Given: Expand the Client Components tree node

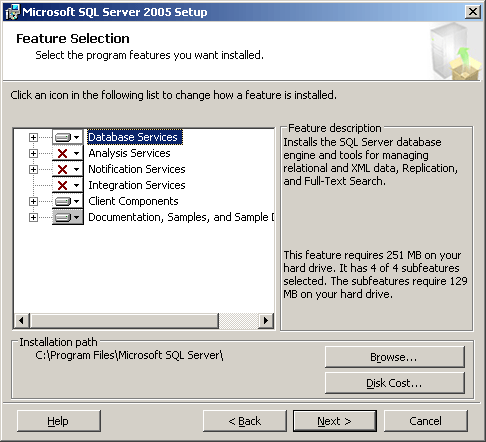Looking at the screenshot, I should tap(33, 201).
